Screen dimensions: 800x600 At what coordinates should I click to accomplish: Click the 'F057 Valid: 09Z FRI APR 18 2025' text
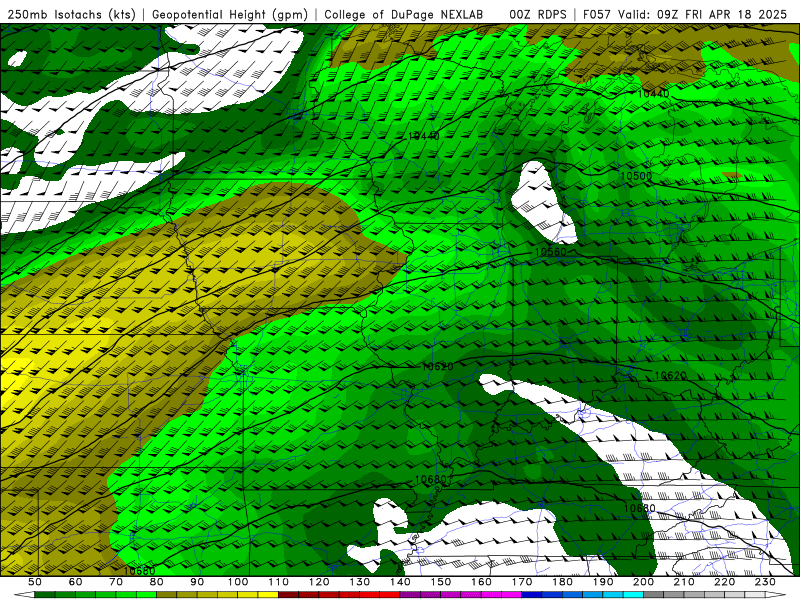pos(685,14)
